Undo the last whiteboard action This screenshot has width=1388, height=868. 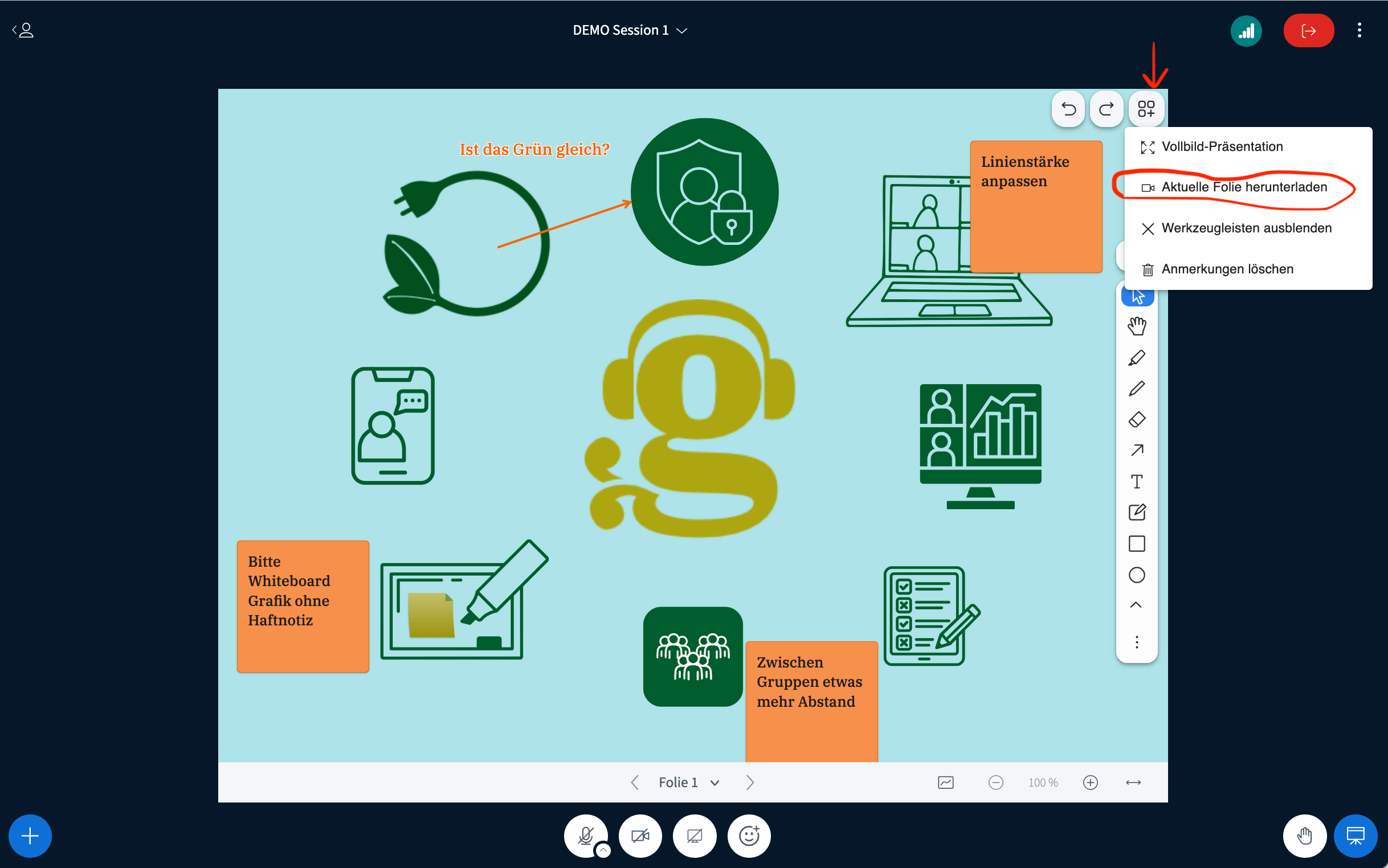(x=1068, y=108)
